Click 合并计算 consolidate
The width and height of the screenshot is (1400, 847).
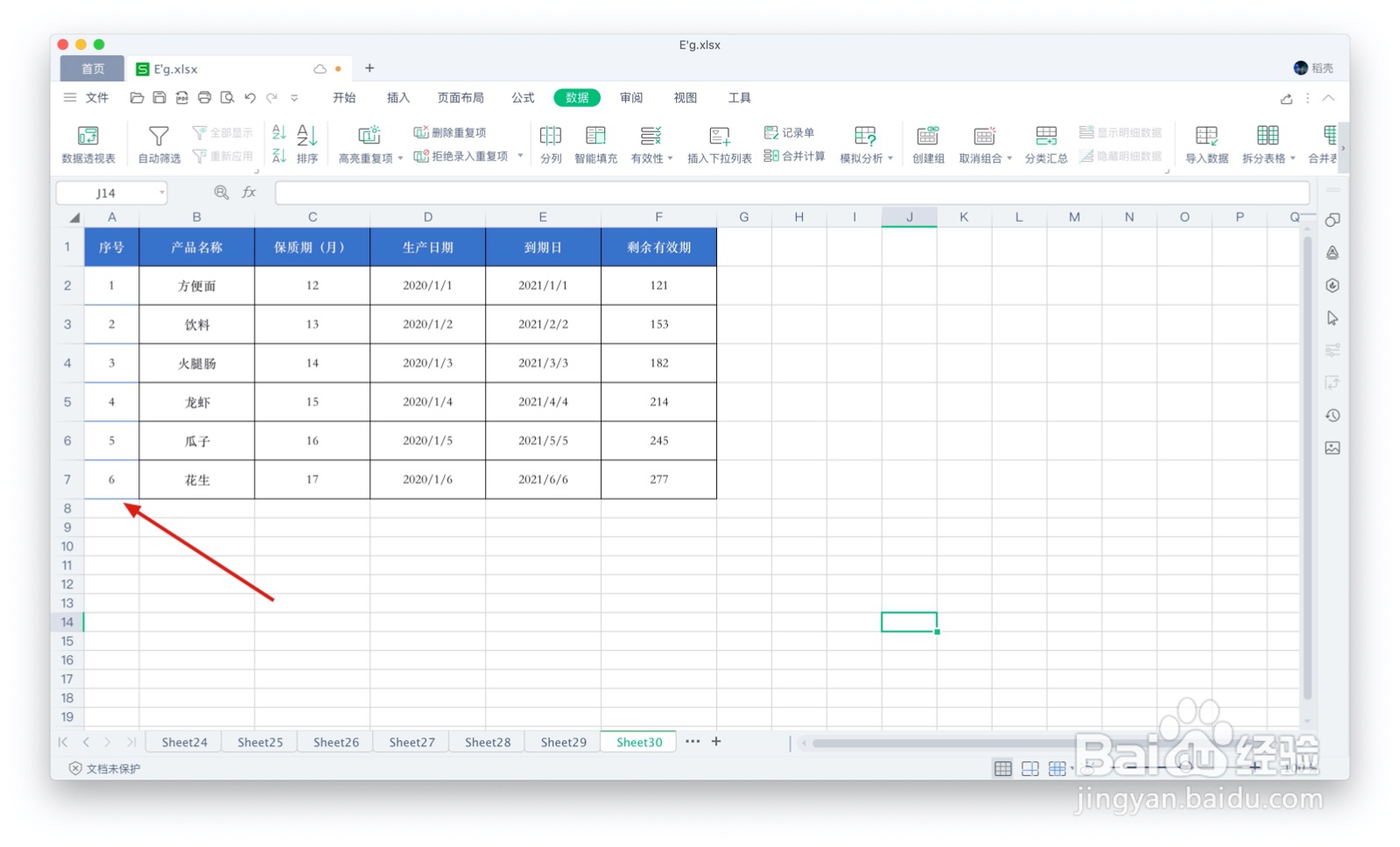[794, 156]
